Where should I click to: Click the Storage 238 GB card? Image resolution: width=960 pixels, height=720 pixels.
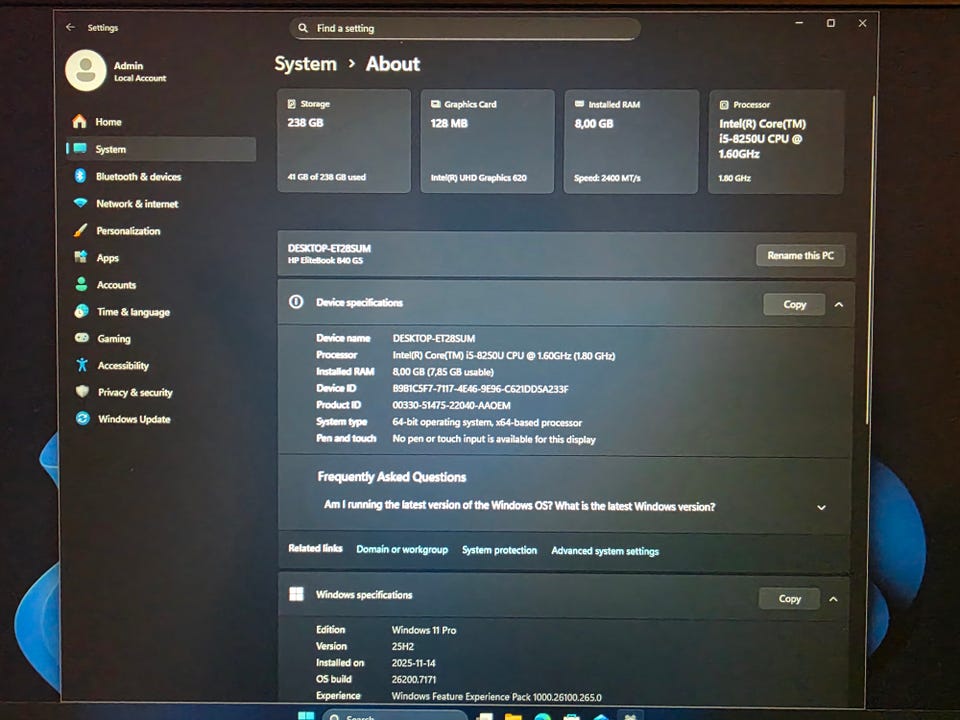(x=344, y=141)
